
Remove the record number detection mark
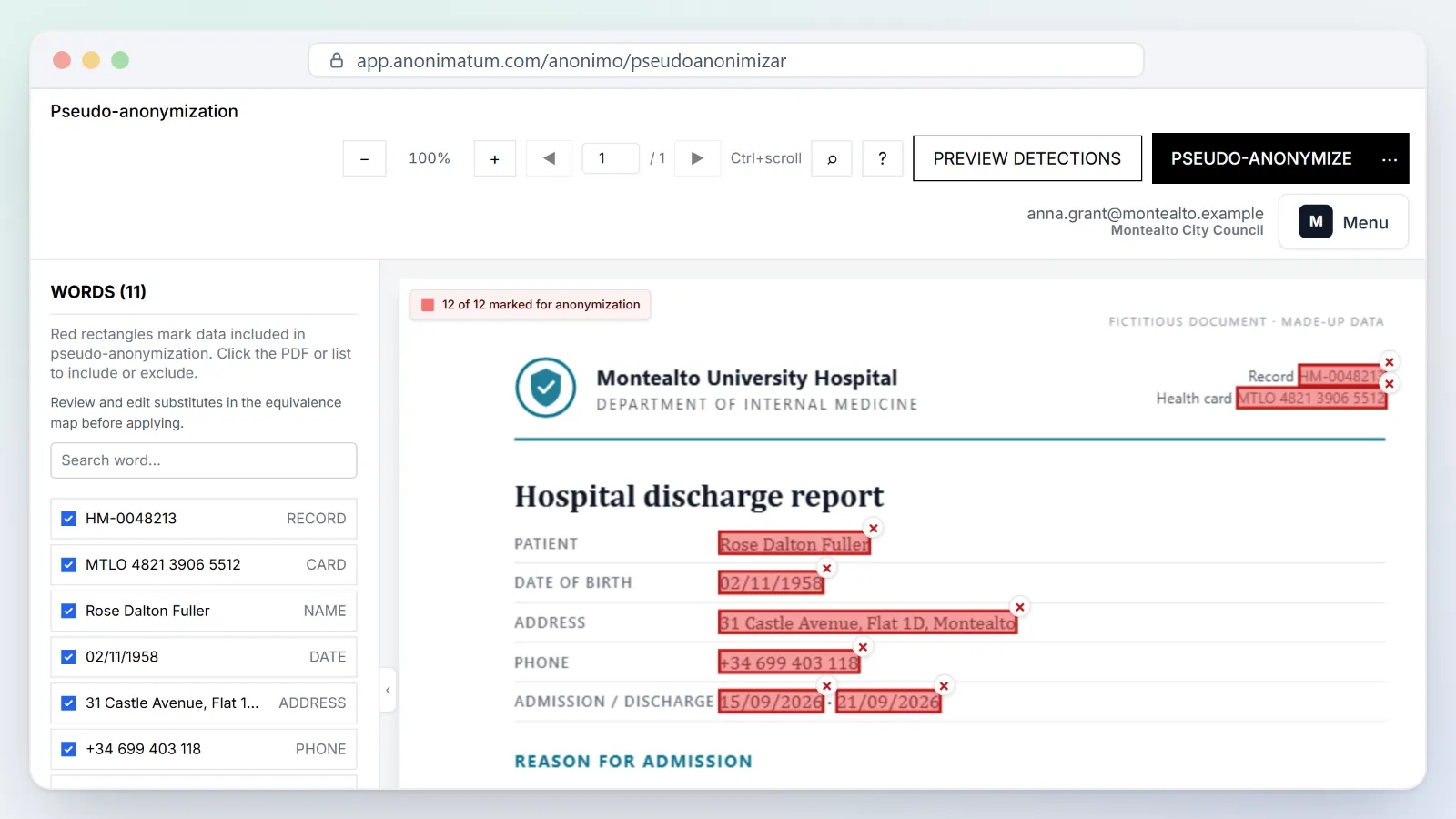click(1390, 362)
